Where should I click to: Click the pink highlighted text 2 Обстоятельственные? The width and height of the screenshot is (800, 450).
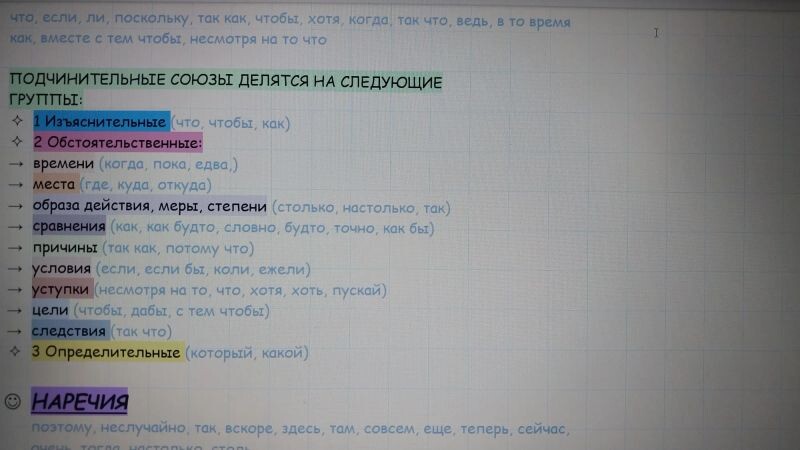coord(117,143)
